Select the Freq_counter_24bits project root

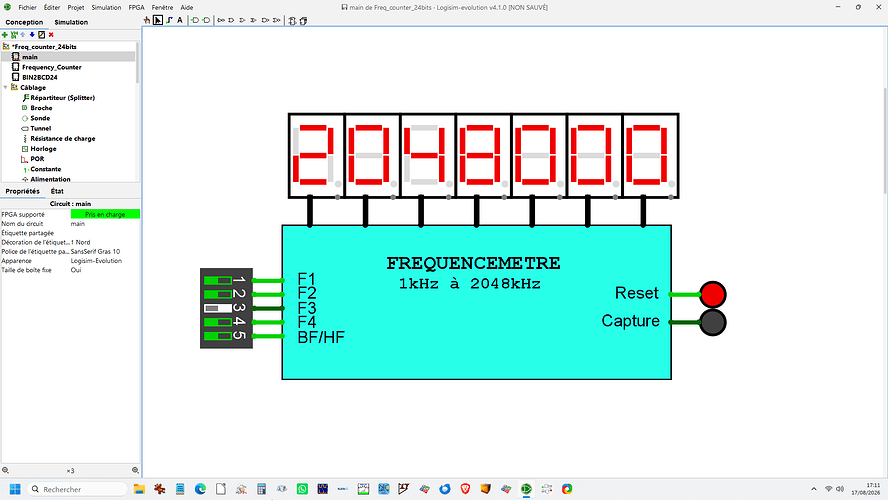point(44,46)
